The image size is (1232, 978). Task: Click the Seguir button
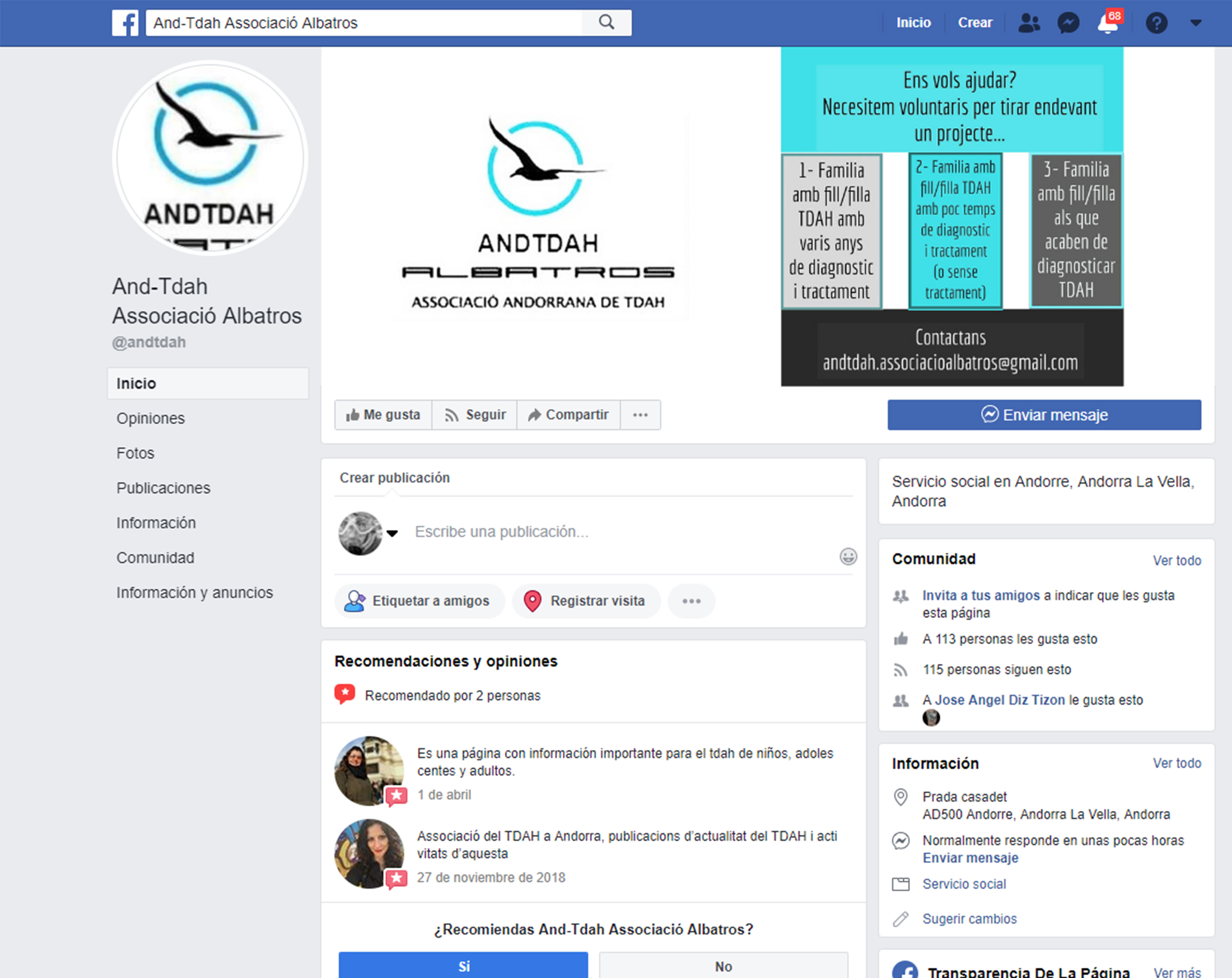tap(475, 415)
